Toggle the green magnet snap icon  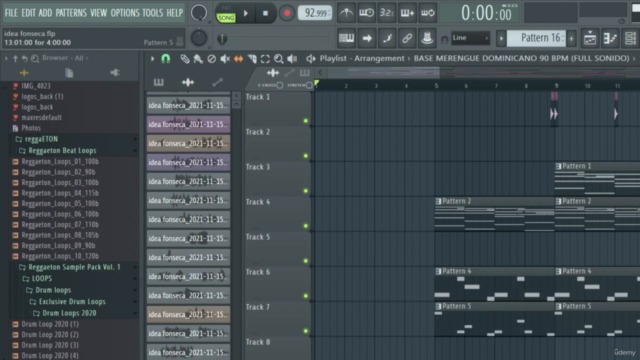pos(165,59)
